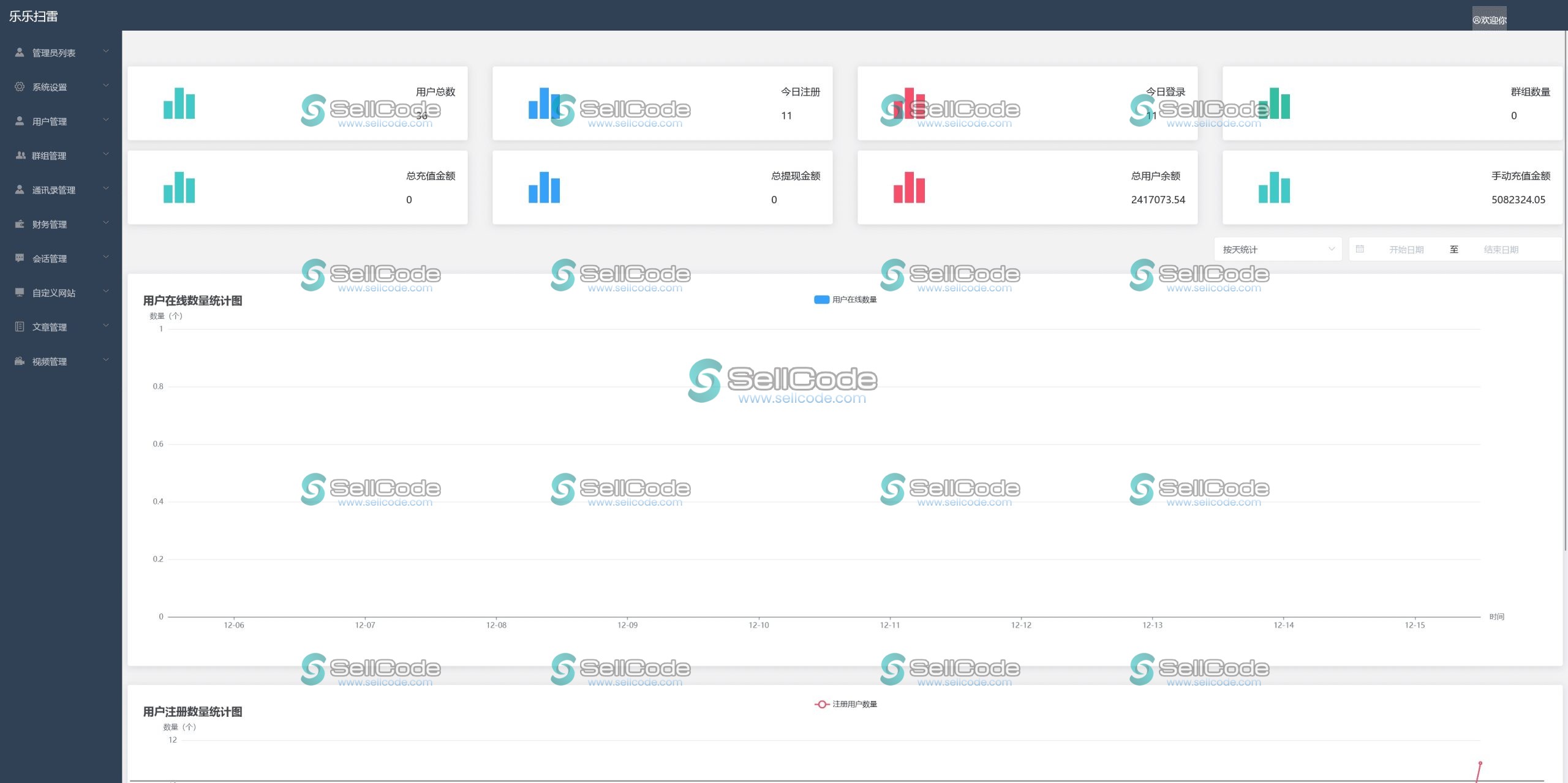The height and width of the screenshot is (783, 1568).
Task: Click the 12-15 date label on chart axis
Action: [1415, 625]
